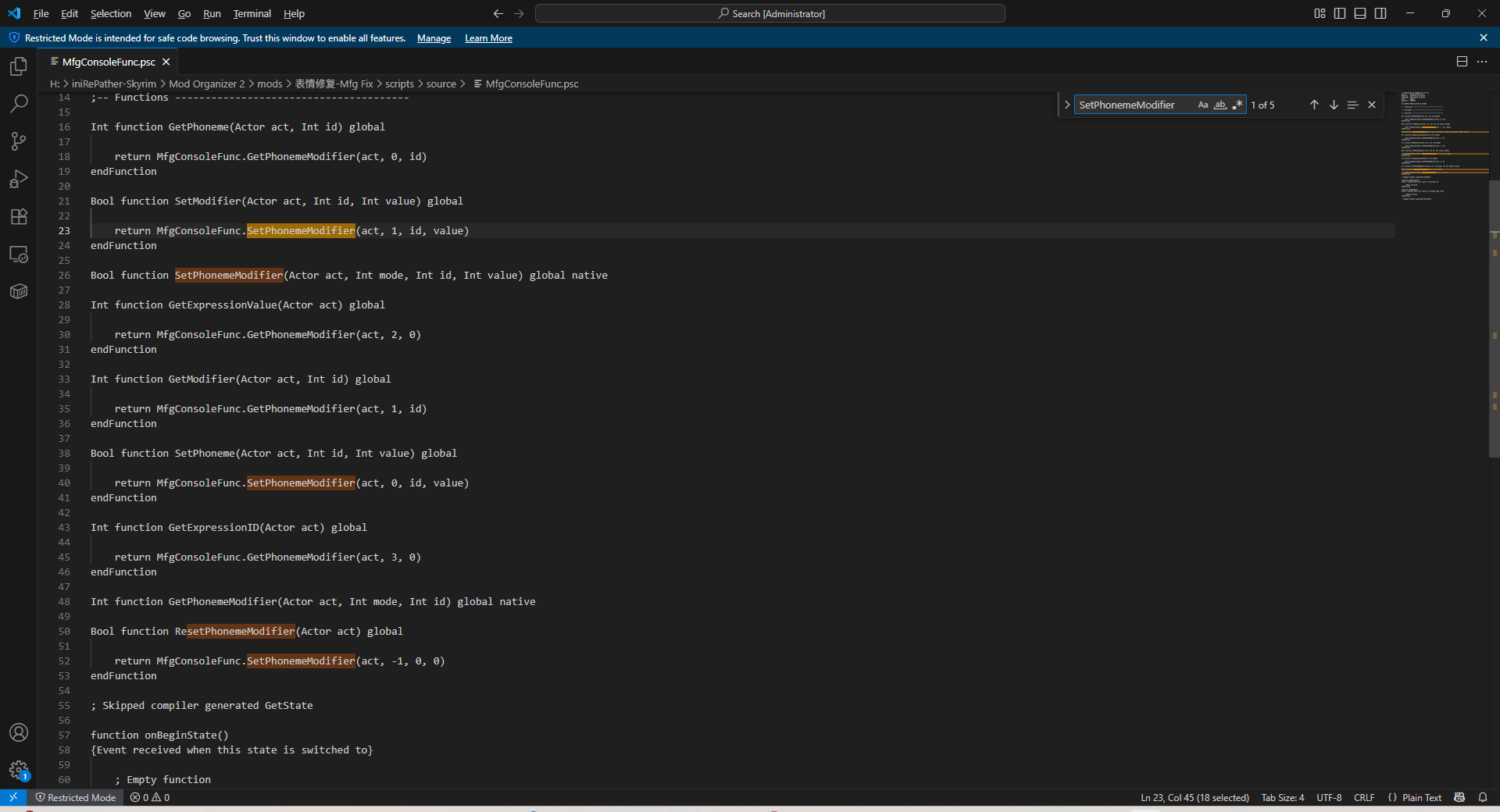1500x812 pixels.
Task: Click the Copilot status icon in status bar
Action: point(1459,797)
